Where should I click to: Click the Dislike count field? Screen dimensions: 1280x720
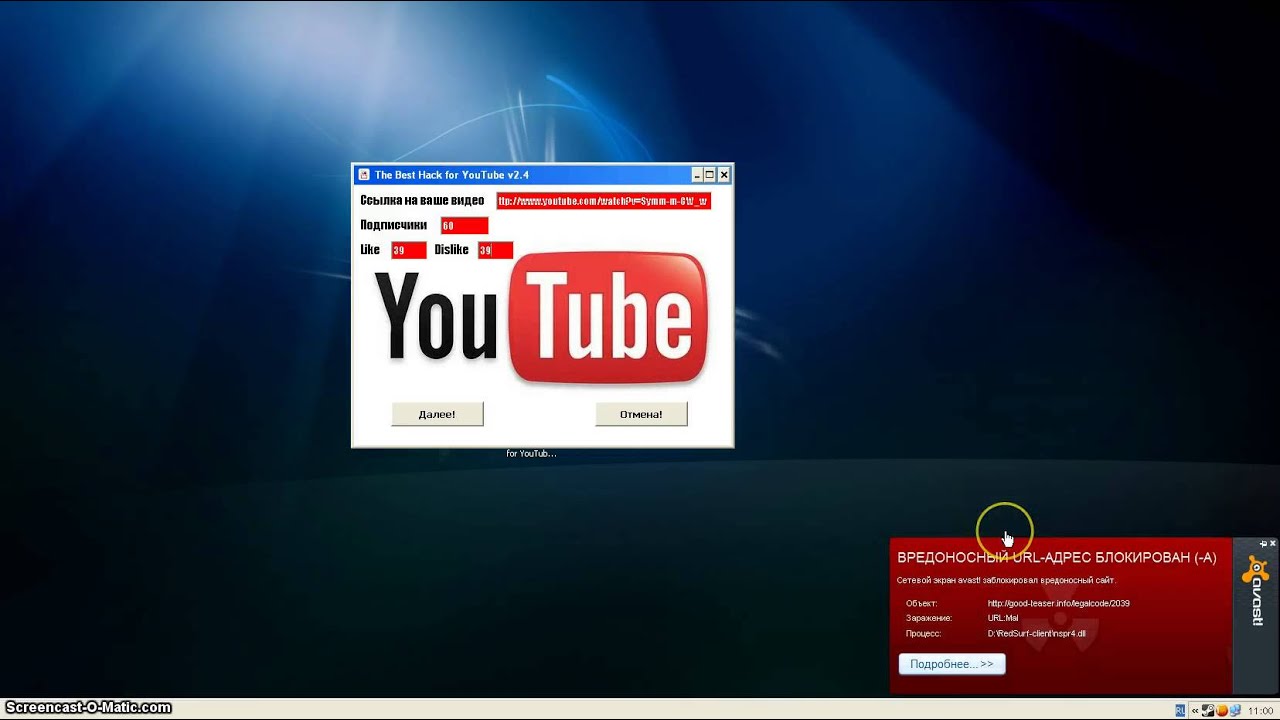coord(495,250)
